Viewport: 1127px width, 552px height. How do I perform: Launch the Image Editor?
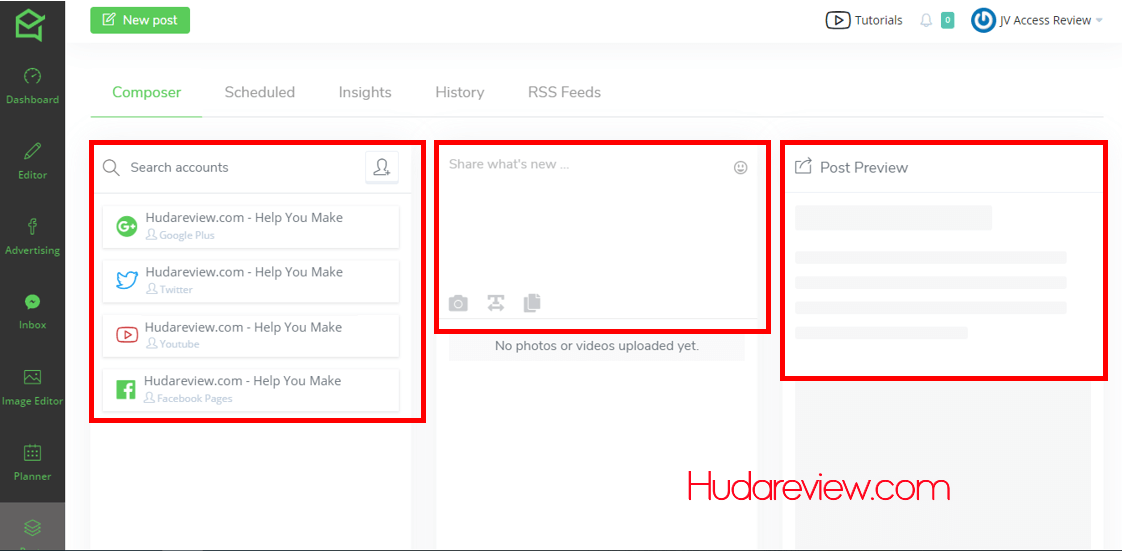pos(32,386)
